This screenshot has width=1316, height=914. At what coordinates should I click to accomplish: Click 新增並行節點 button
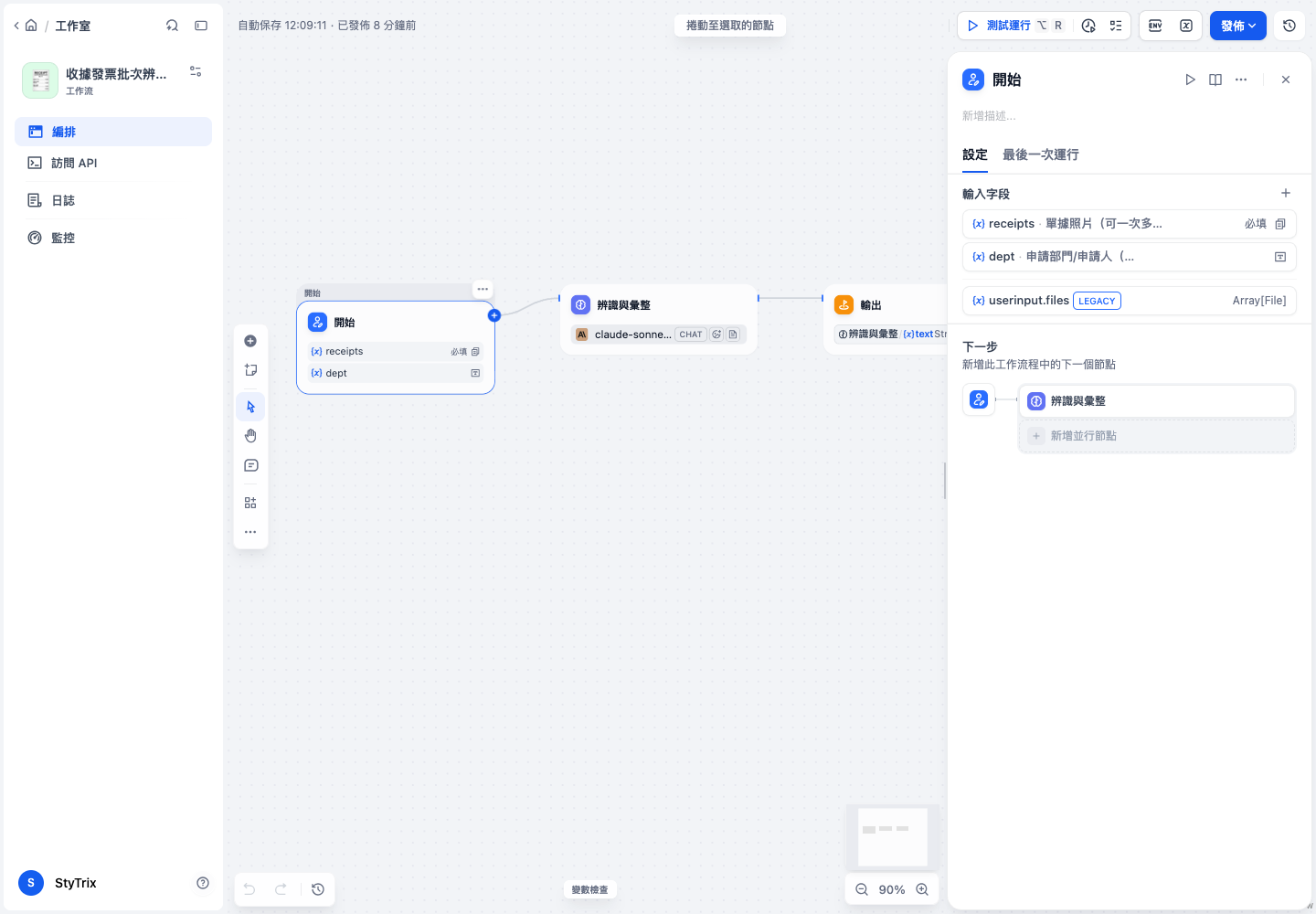(1157, 436)
